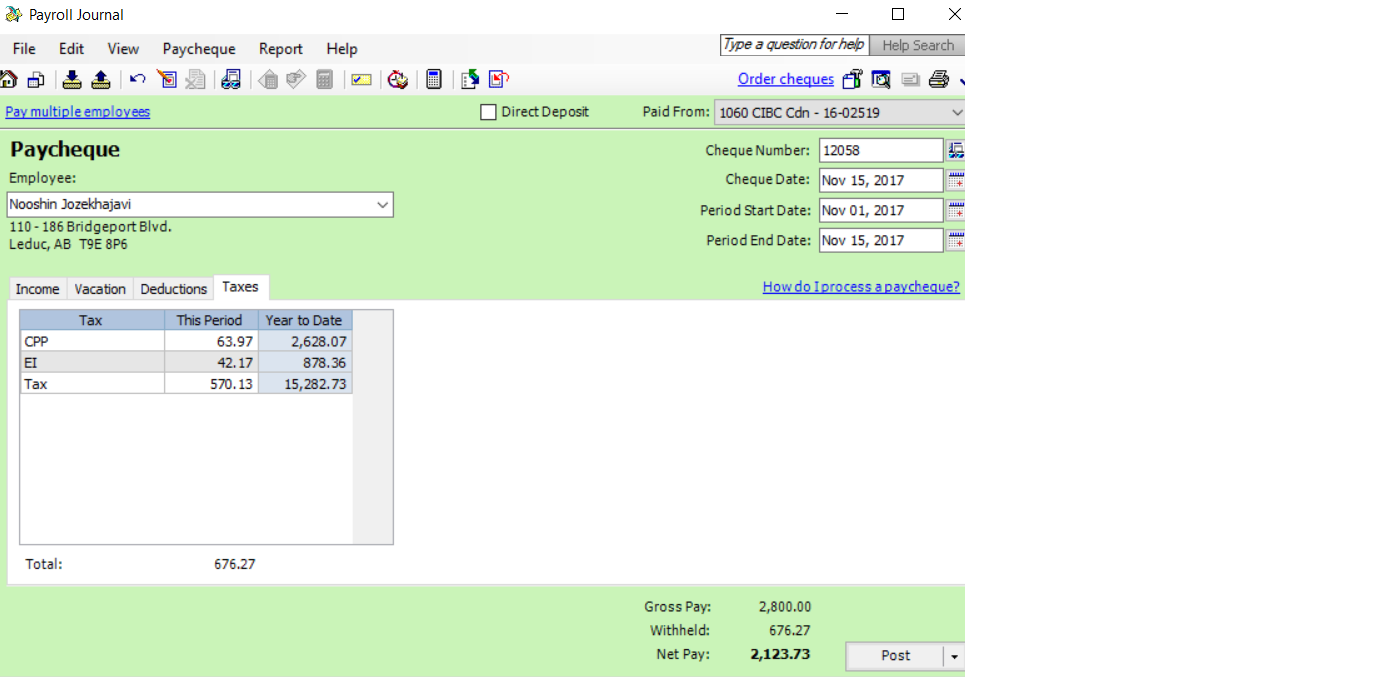This screenshot has height=677, width=1395.
Task: Open 'How do I process a paycheque?' link
Action: point(861,287)
